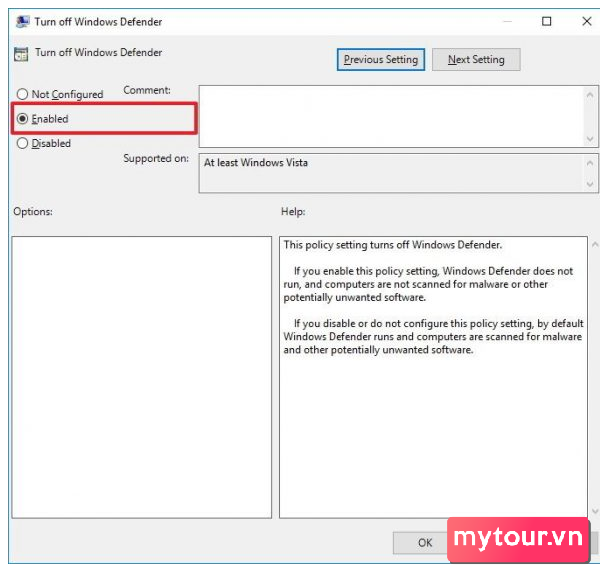Click the policy setting icon beside heading

pyautogui.click(x=21, y=54)
